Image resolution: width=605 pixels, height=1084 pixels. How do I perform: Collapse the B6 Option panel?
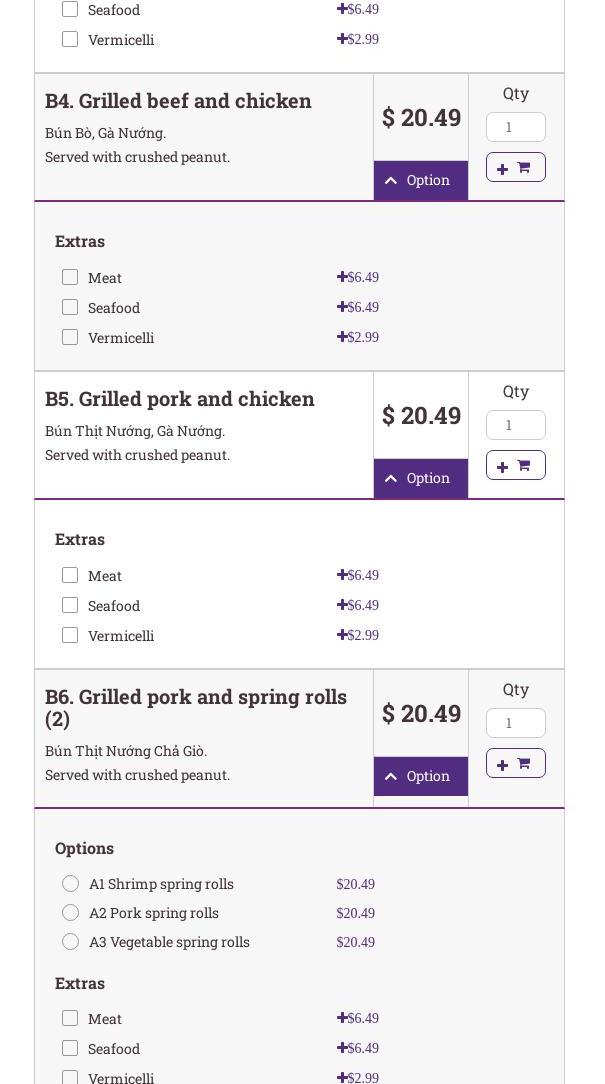[420, 776]
